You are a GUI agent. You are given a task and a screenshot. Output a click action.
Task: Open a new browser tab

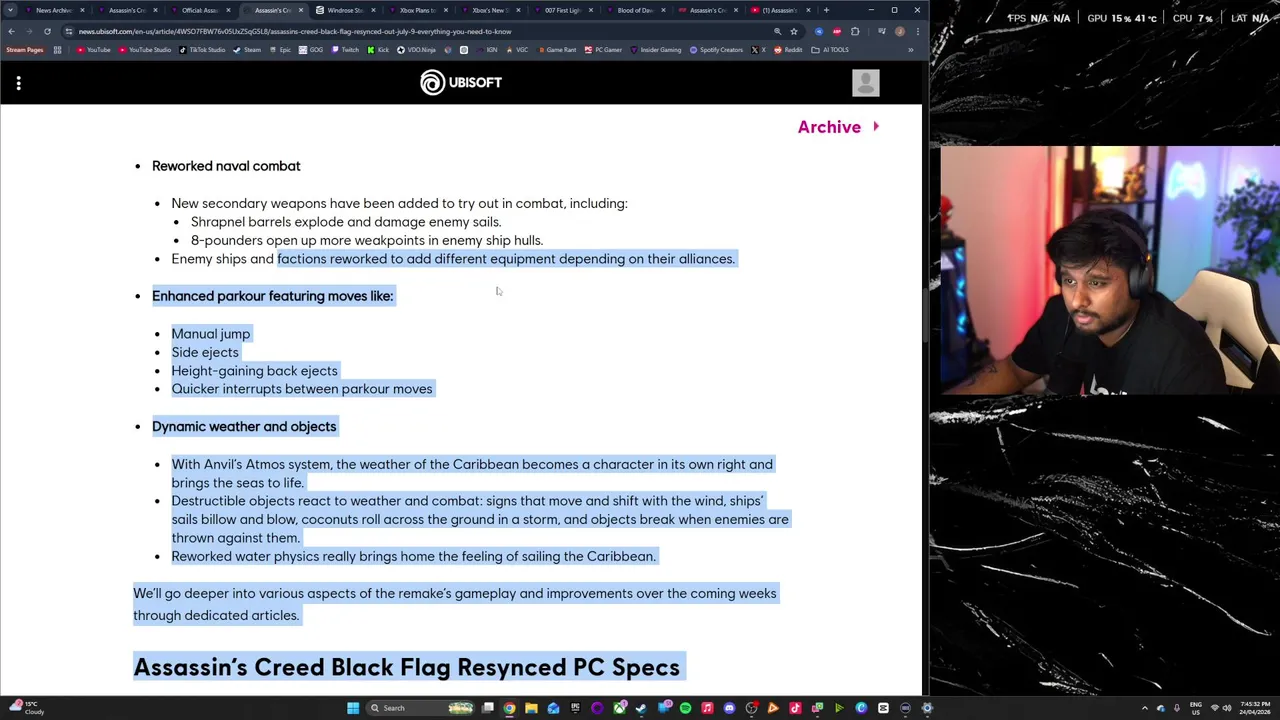click(x=826, y=10)
